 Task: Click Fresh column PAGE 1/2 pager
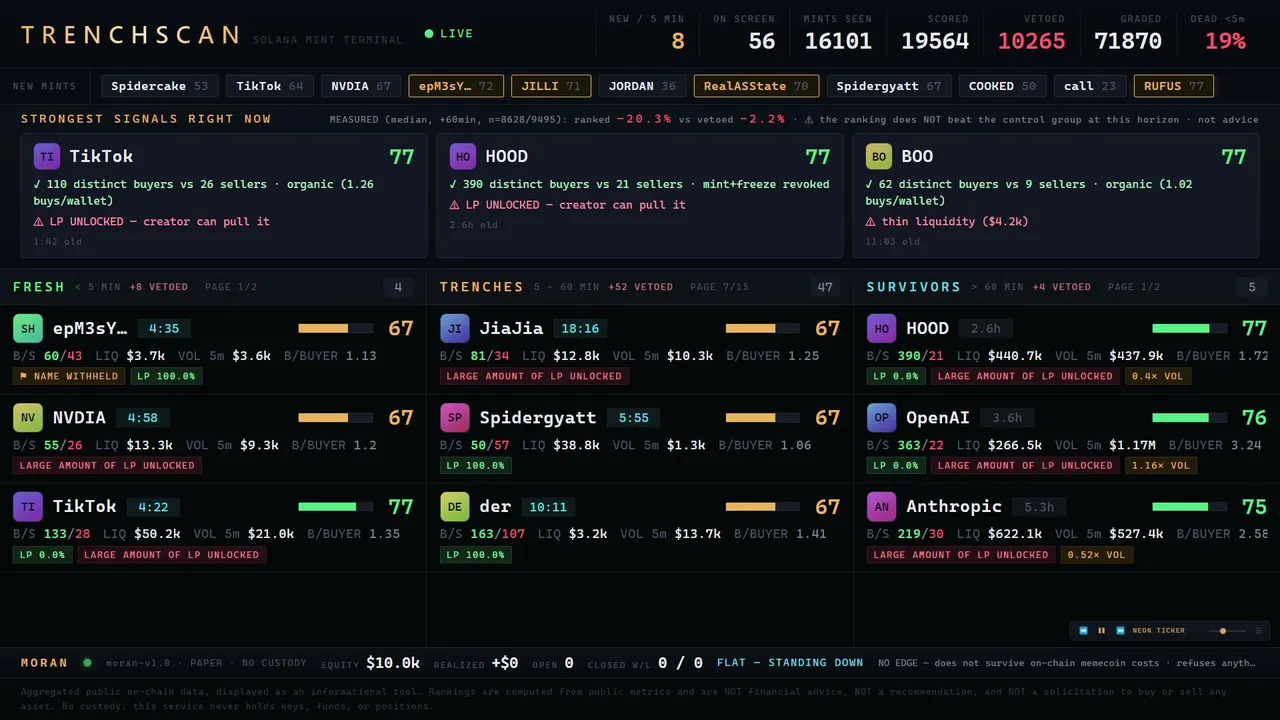231,287
